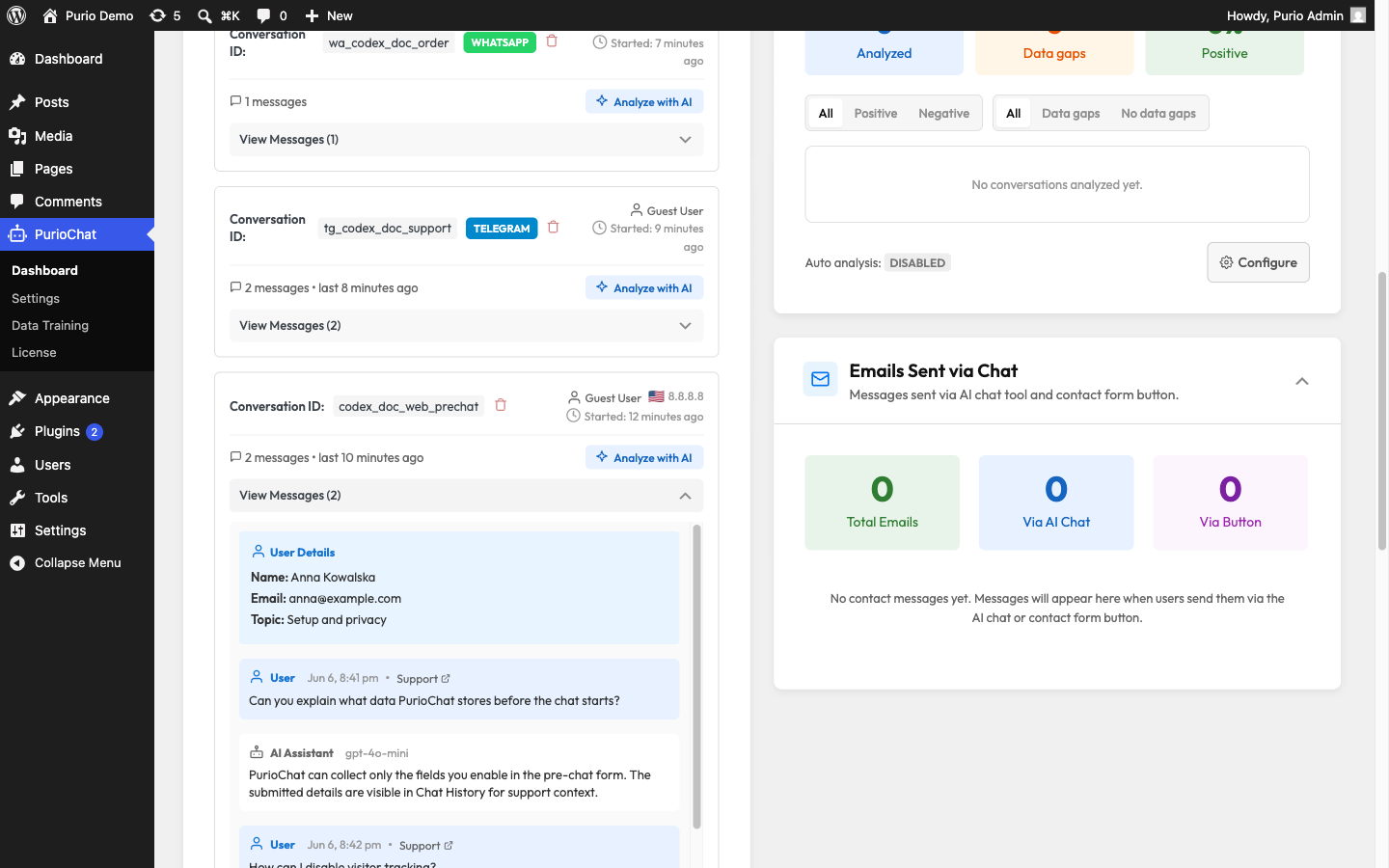
Task: Click the Plugins update count badge 2
Action: coord(95,432)
